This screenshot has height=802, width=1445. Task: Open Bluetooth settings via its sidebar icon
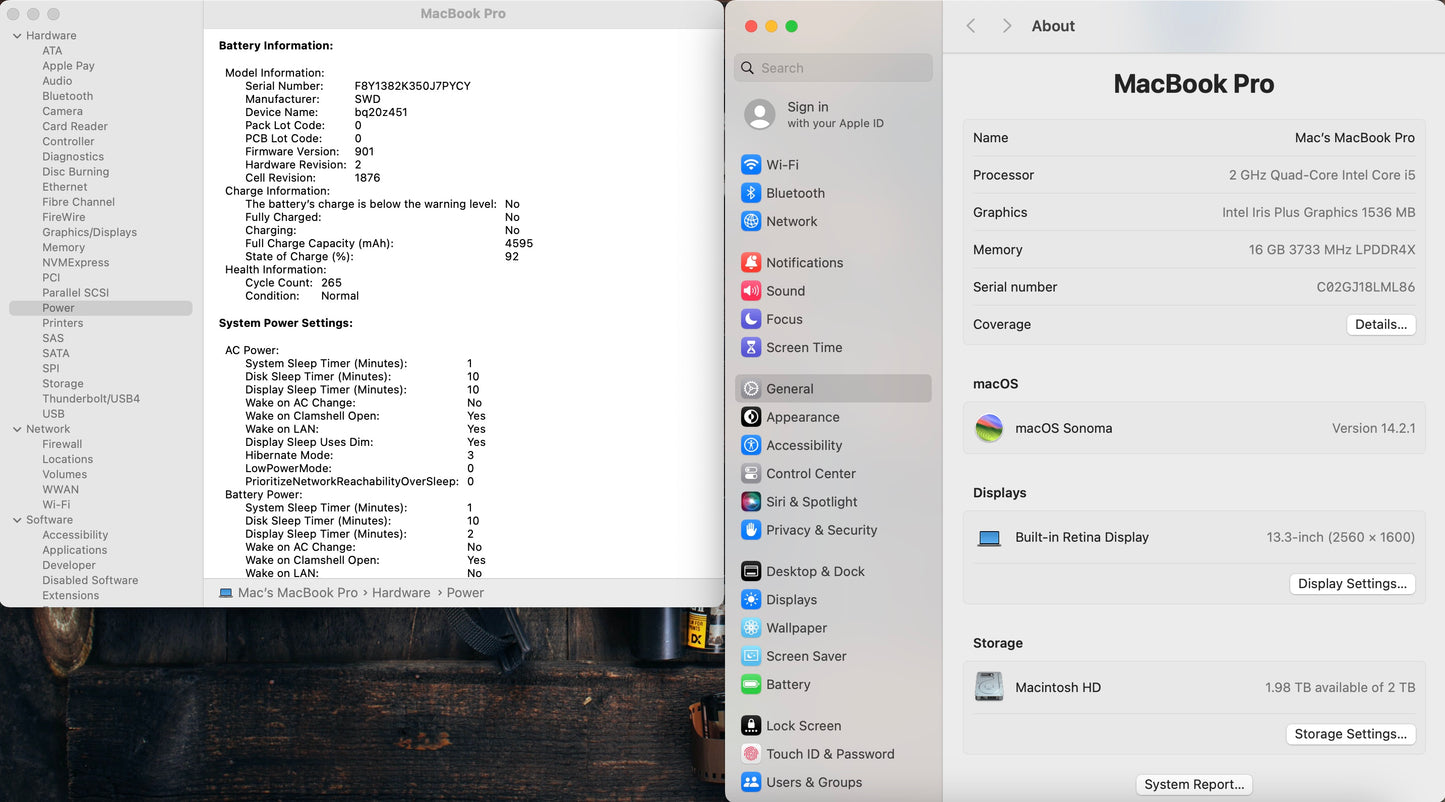[751, 193]
